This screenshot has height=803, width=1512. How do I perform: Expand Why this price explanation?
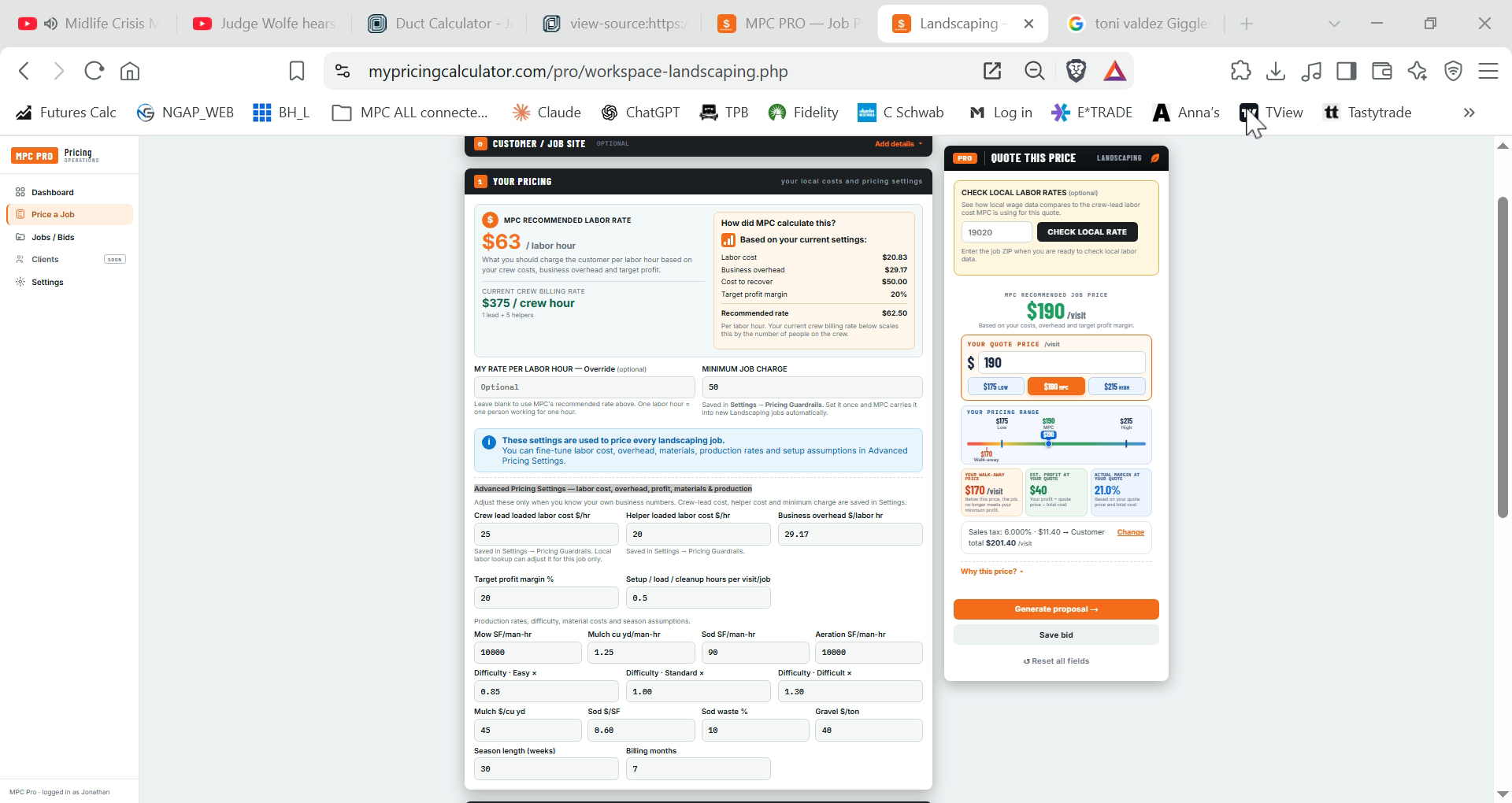(992, 572)
